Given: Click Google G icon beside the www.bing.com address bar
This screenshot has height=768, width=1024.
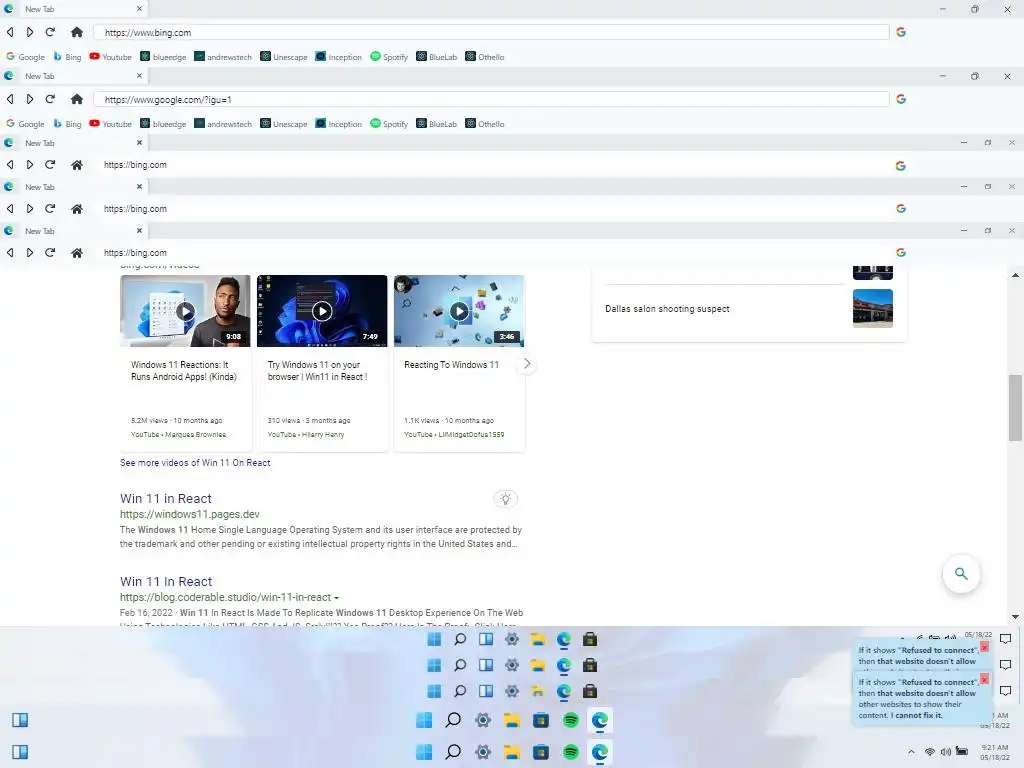Looking at the screenshot, I should click(x=901, y=32).
